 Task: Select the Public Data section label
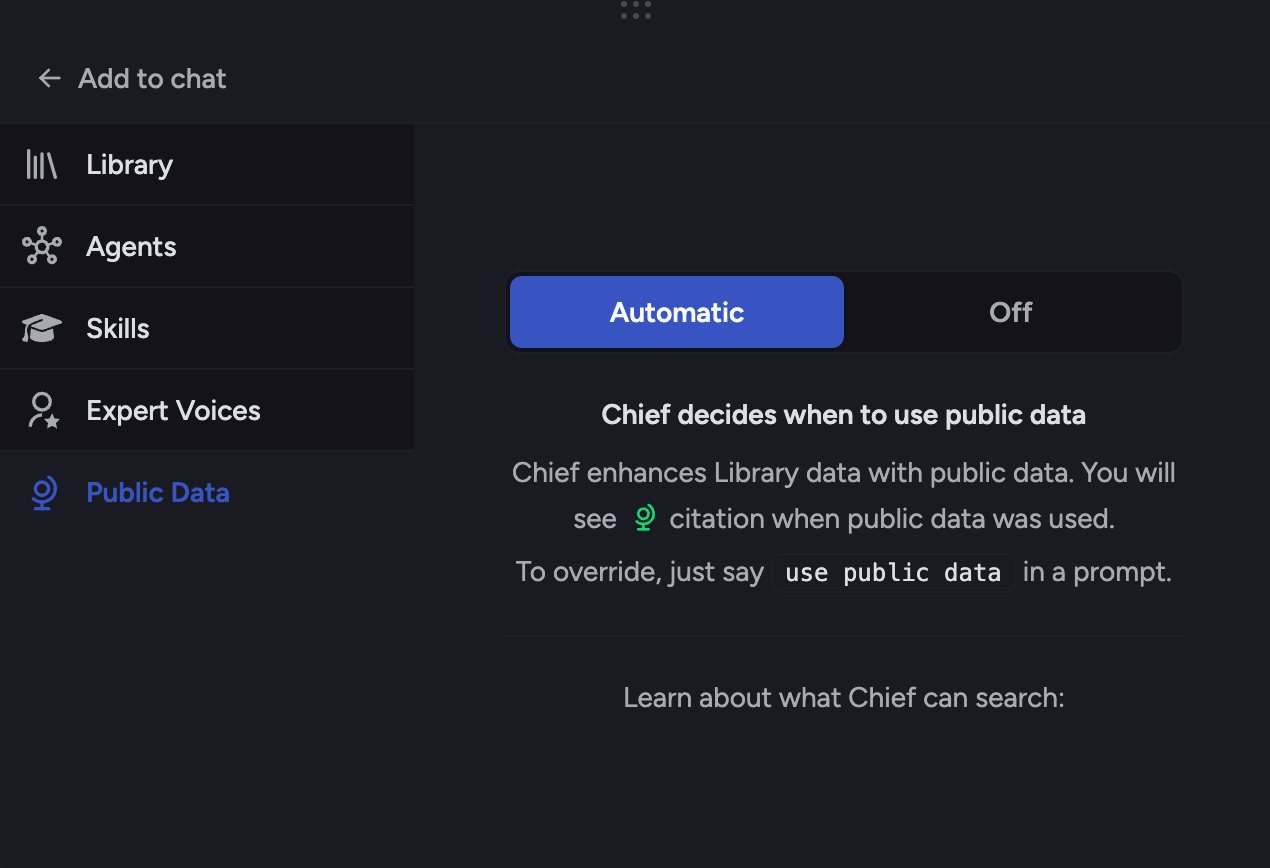[x=158, y=492]
